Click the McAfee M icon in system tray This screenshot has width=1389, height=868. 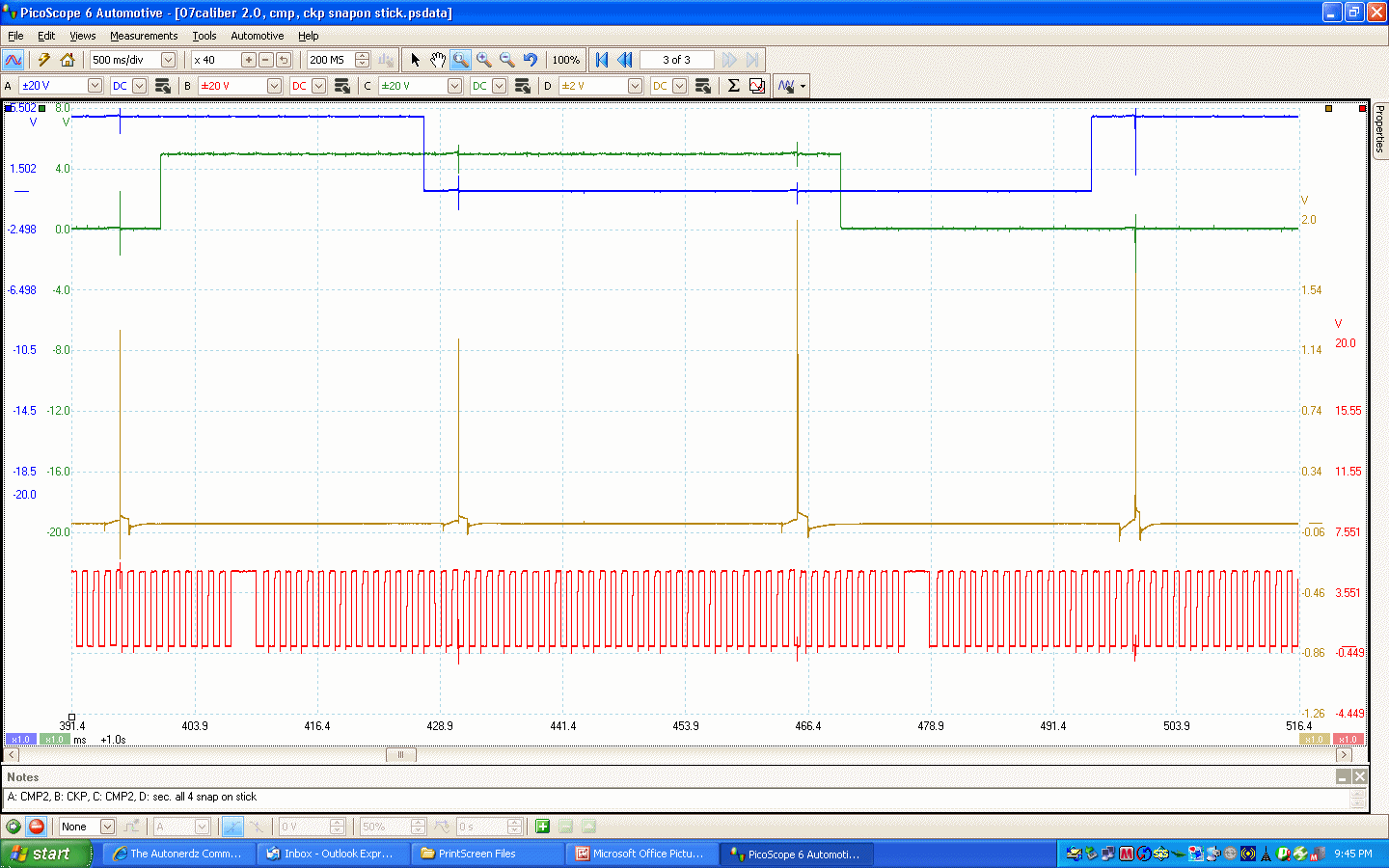click(1126, 854)
